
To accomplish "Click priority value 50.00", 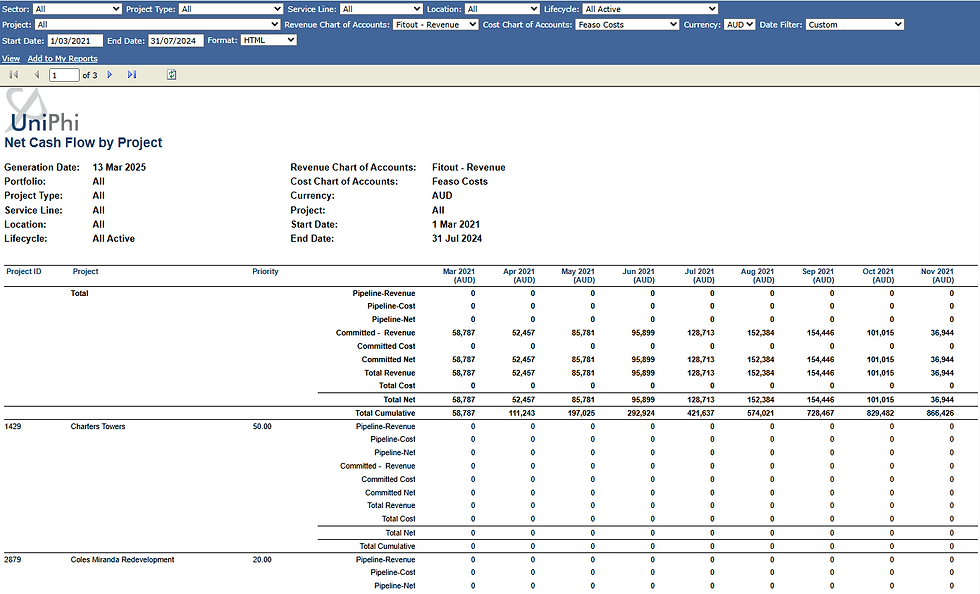I will tap(262, 426).
